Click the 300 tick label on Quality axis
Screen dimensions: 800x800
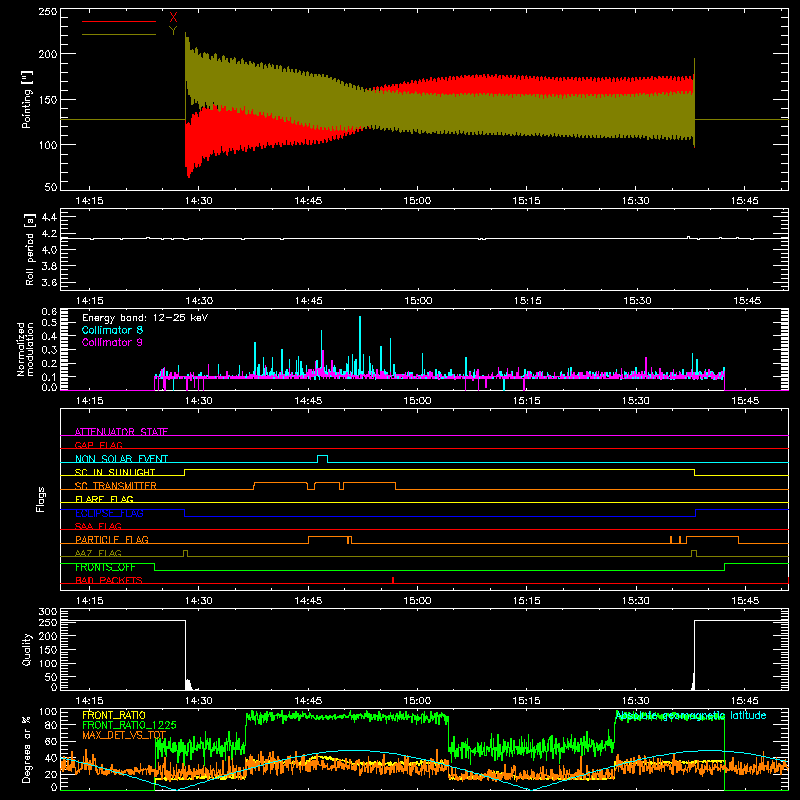48,612
